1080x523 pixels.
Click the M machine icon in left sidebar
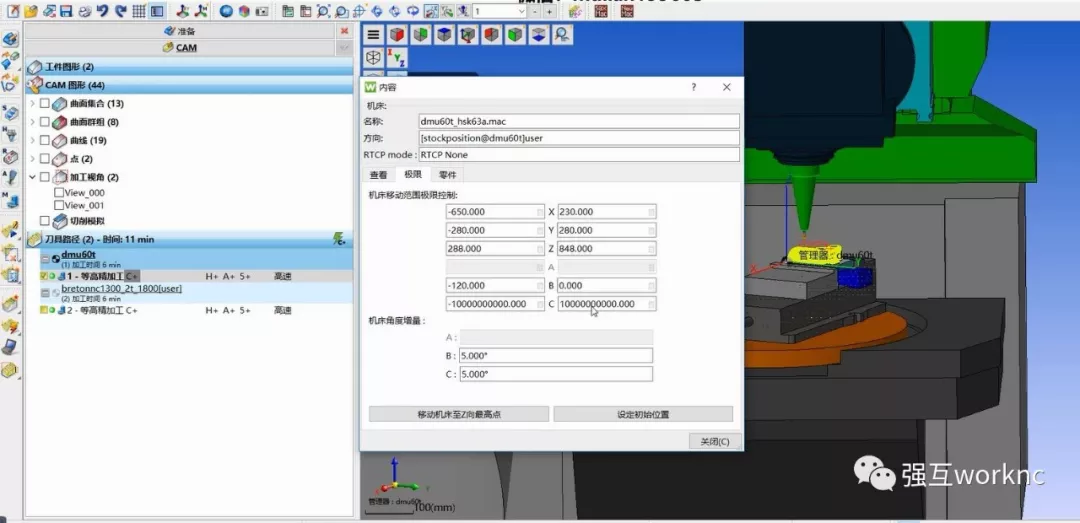click(x=10, y=199)
